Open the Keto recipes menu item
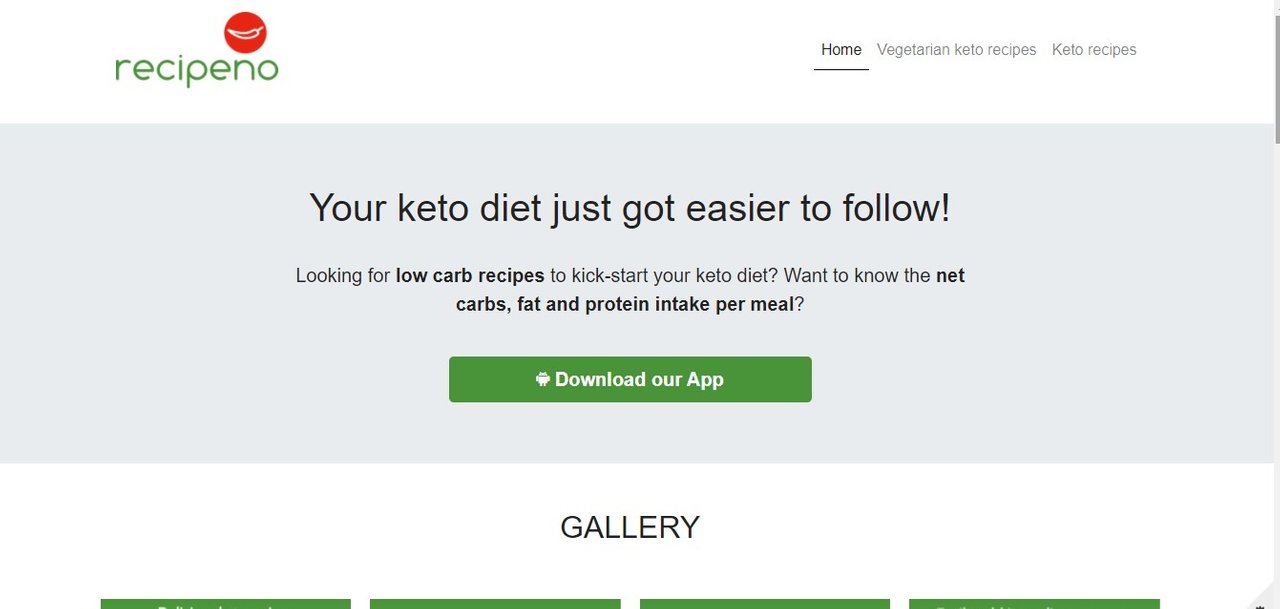Screen dimensions: 1280x609 (x=1094, y=50)
